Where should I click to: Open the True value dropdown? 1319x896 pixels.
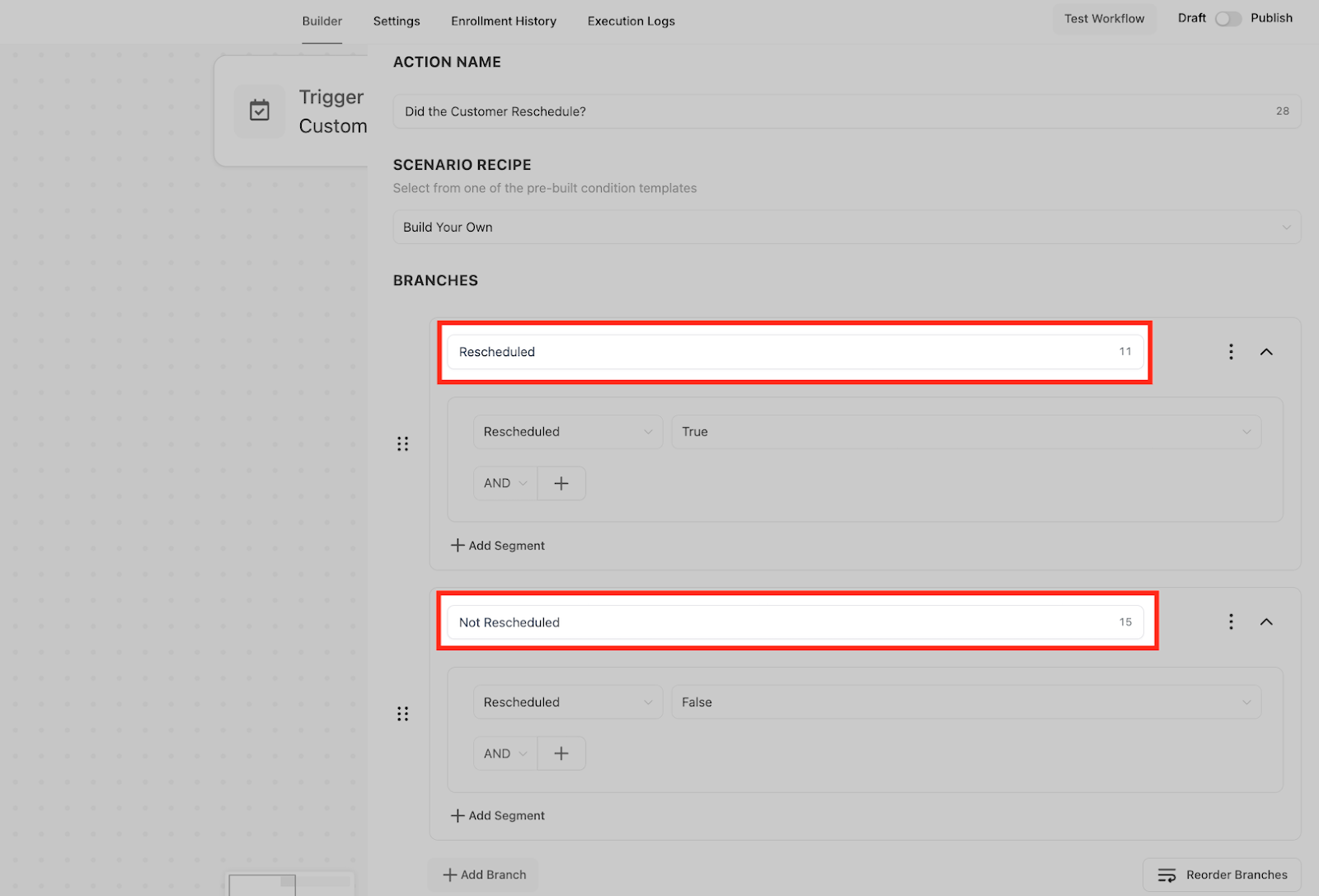point(966,432)
